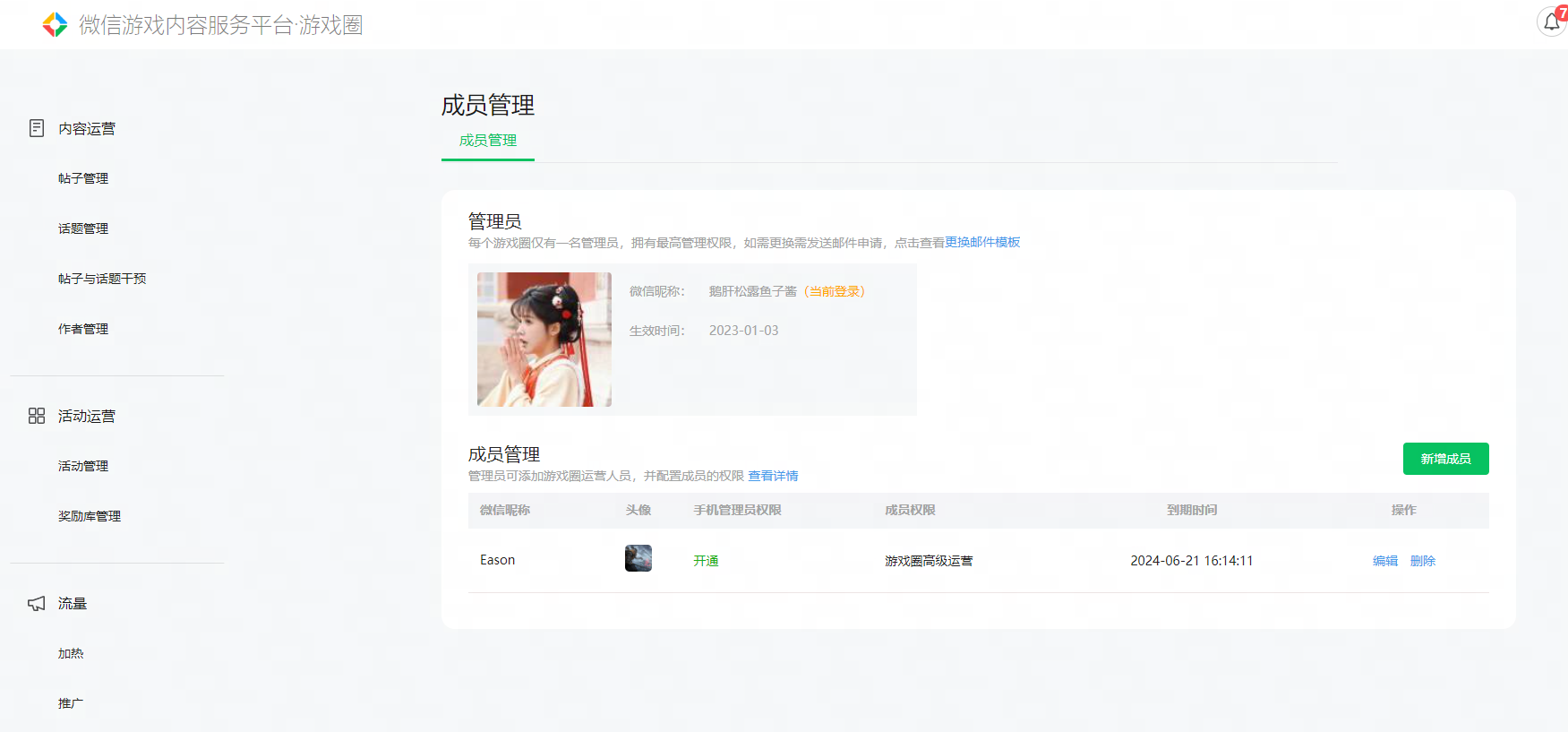Select the 内容运营 section header

tap(87, 128)
